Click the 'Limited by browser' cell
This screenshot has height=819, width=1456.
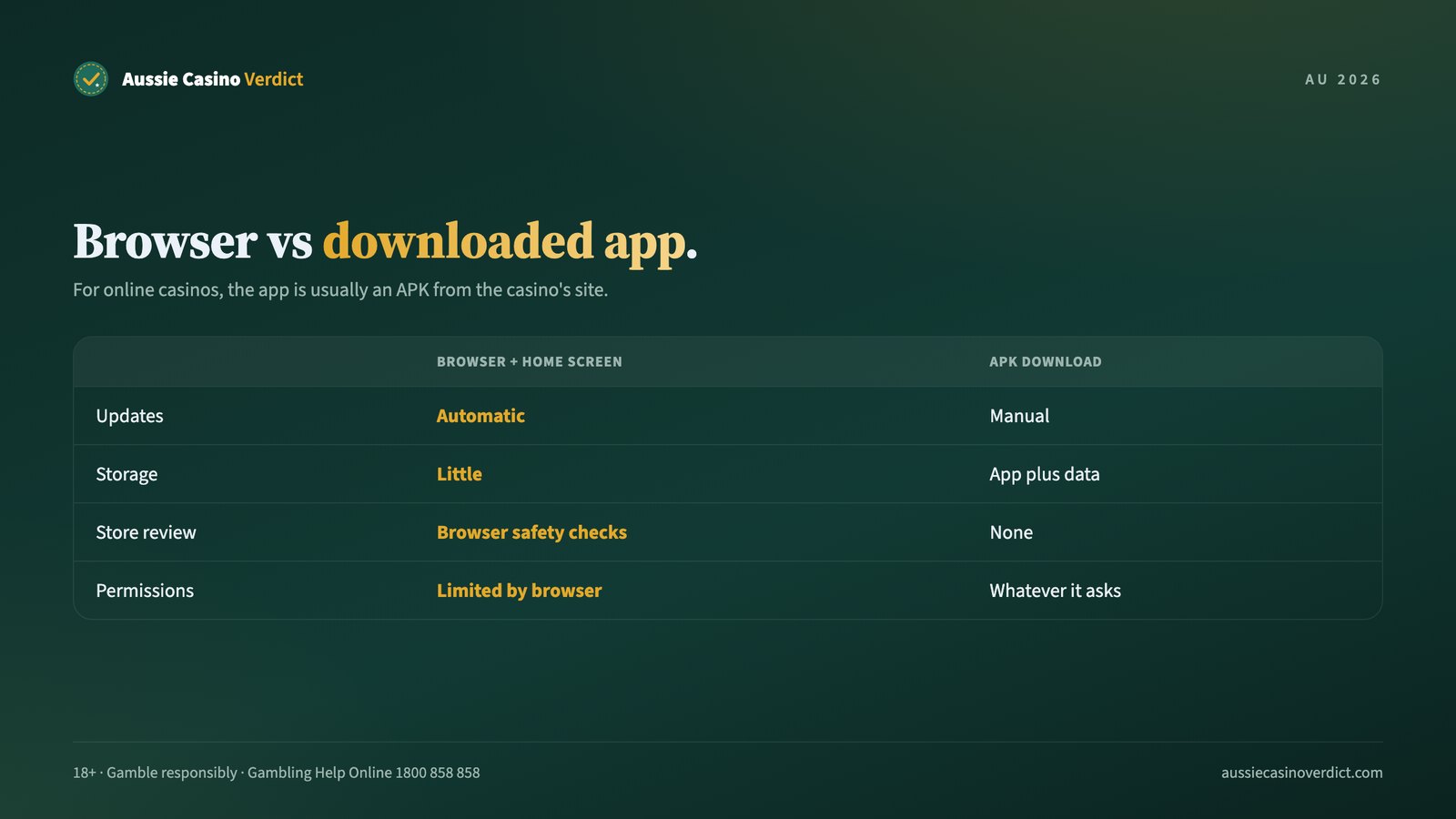(520, 591)
